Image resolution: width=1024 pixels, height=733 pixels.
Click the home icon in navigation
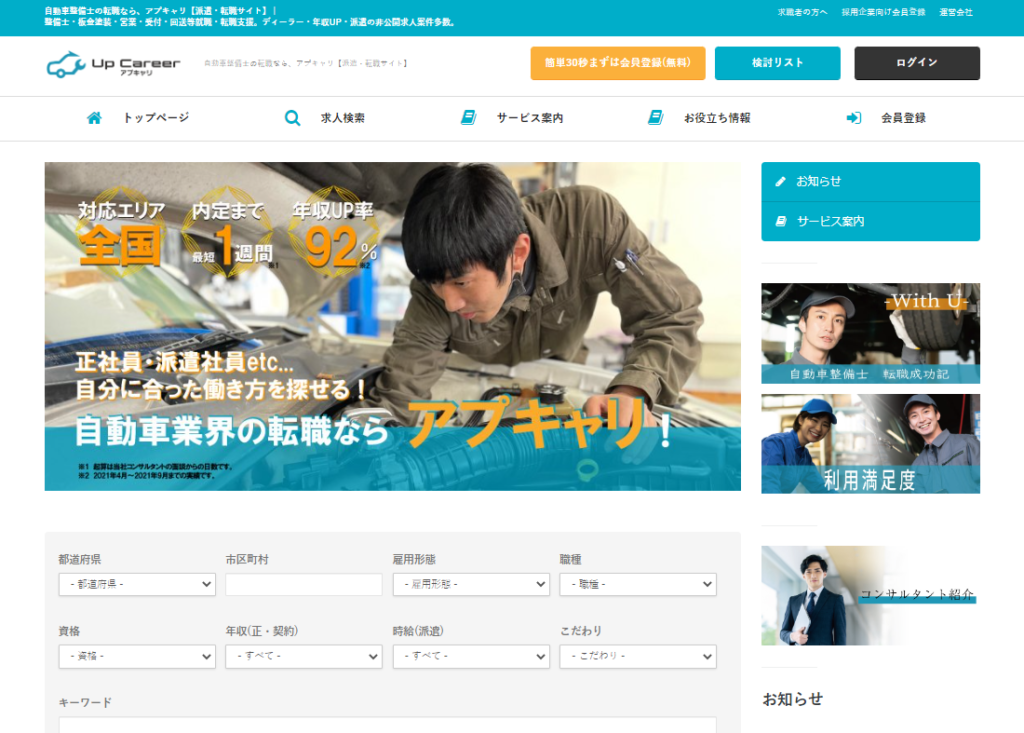94,118
